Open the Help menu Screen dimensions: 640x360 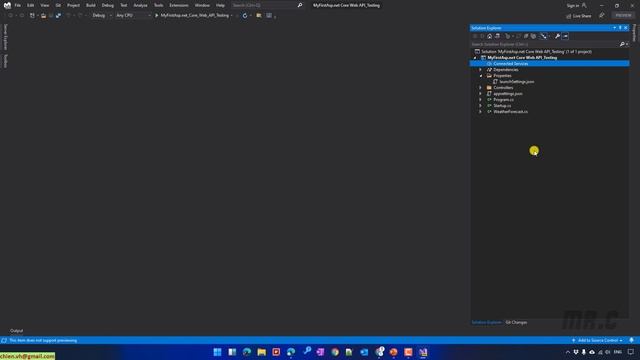click(220, 5)
